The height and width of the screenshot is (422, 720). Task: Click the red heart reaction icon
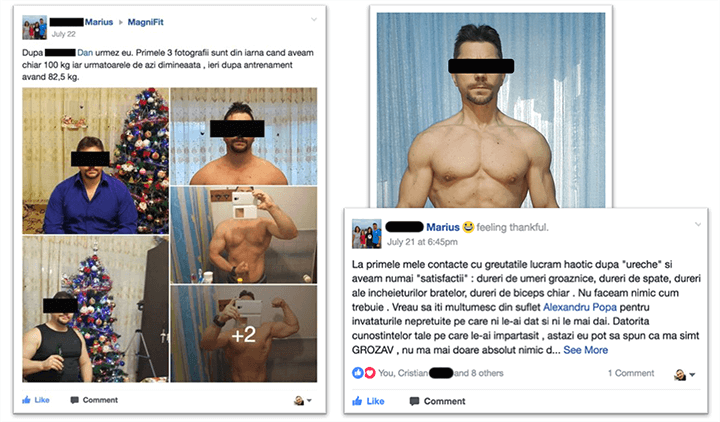click(370, 373)
